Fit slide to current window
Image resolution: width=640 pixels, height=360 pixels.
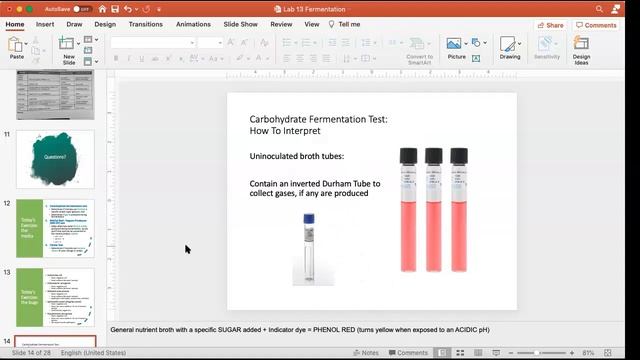(x=607, y=353)
